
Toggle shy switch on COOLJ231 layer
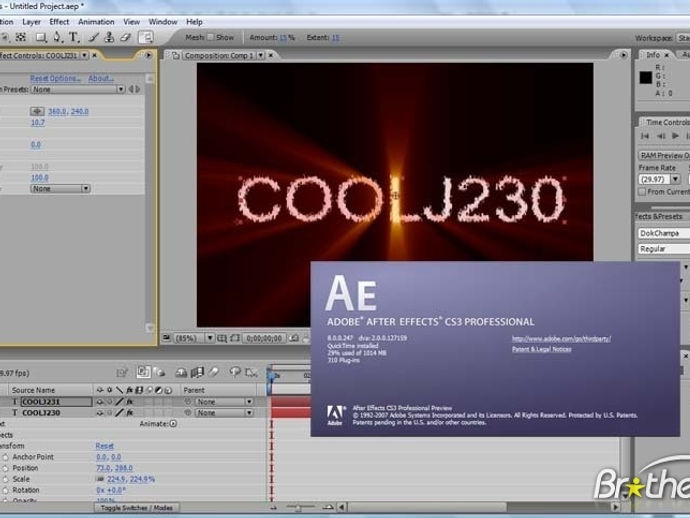pos(100,402)
